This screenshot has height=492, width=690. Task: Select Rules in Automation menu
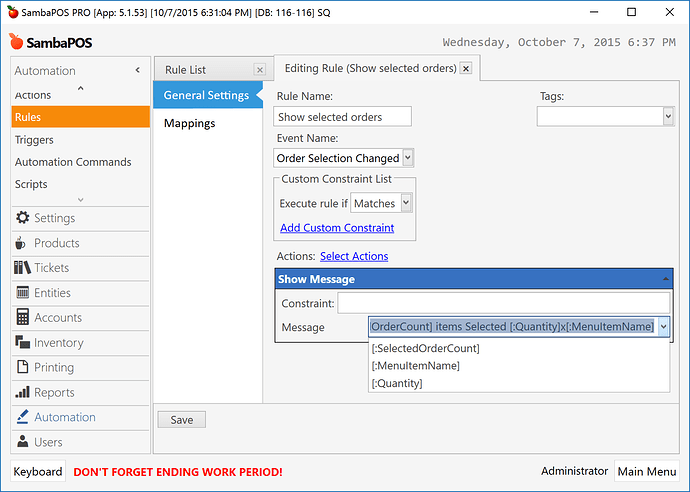pyautogui.click(x=81, y=117)
